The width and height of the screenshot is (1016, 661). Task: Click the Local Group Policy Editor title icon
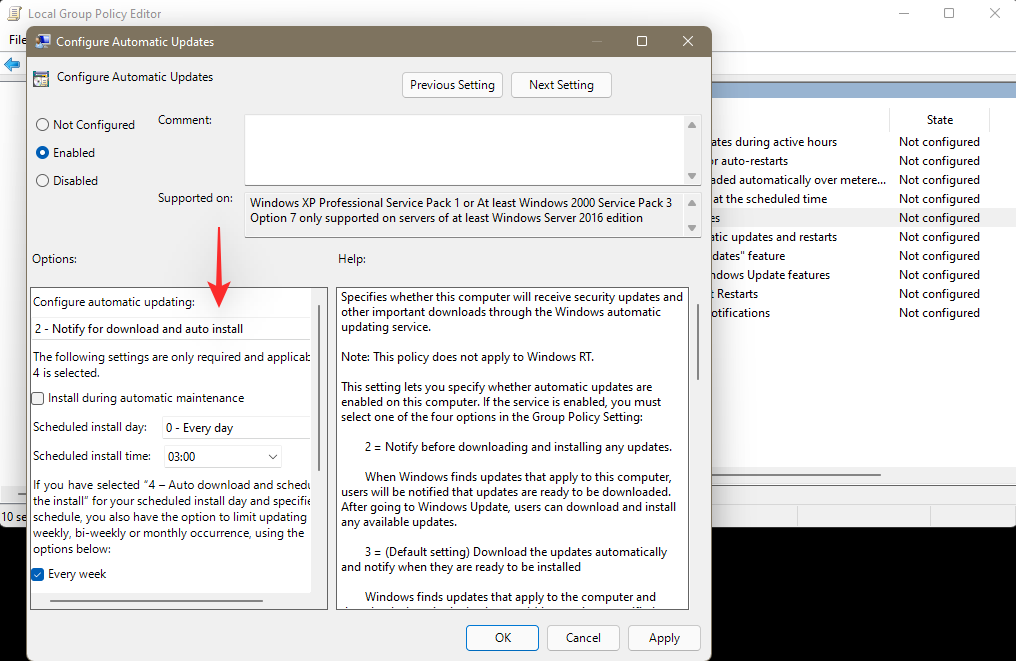[x=14, y=14]
